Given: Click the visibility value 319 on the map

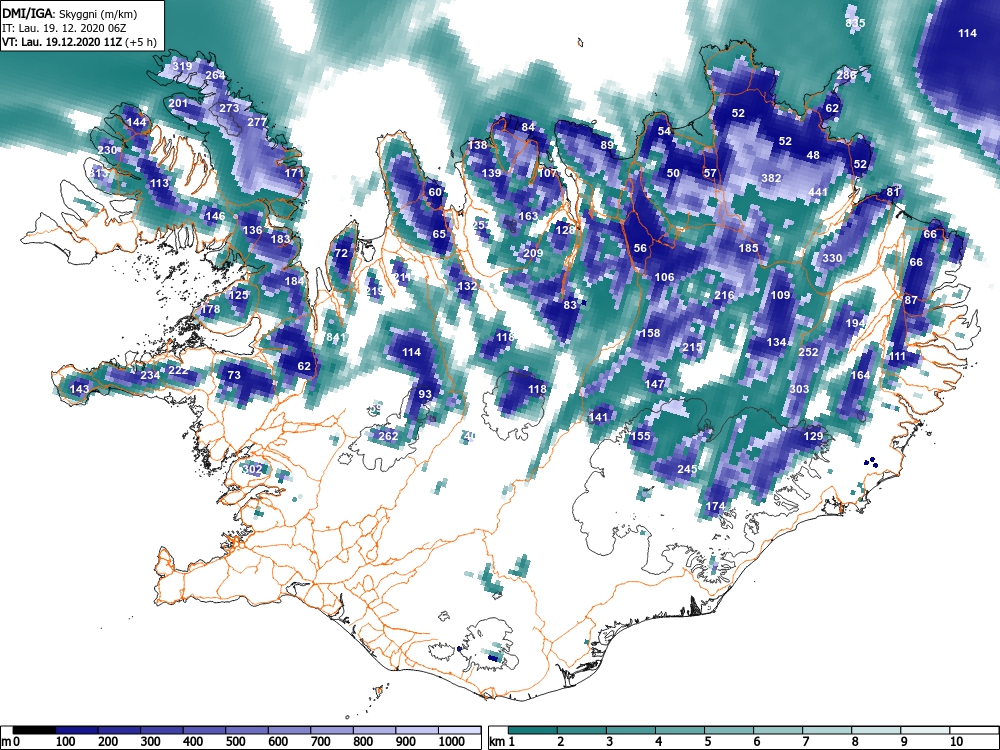Looking at the screenshot, I should (x=182, y=66).
